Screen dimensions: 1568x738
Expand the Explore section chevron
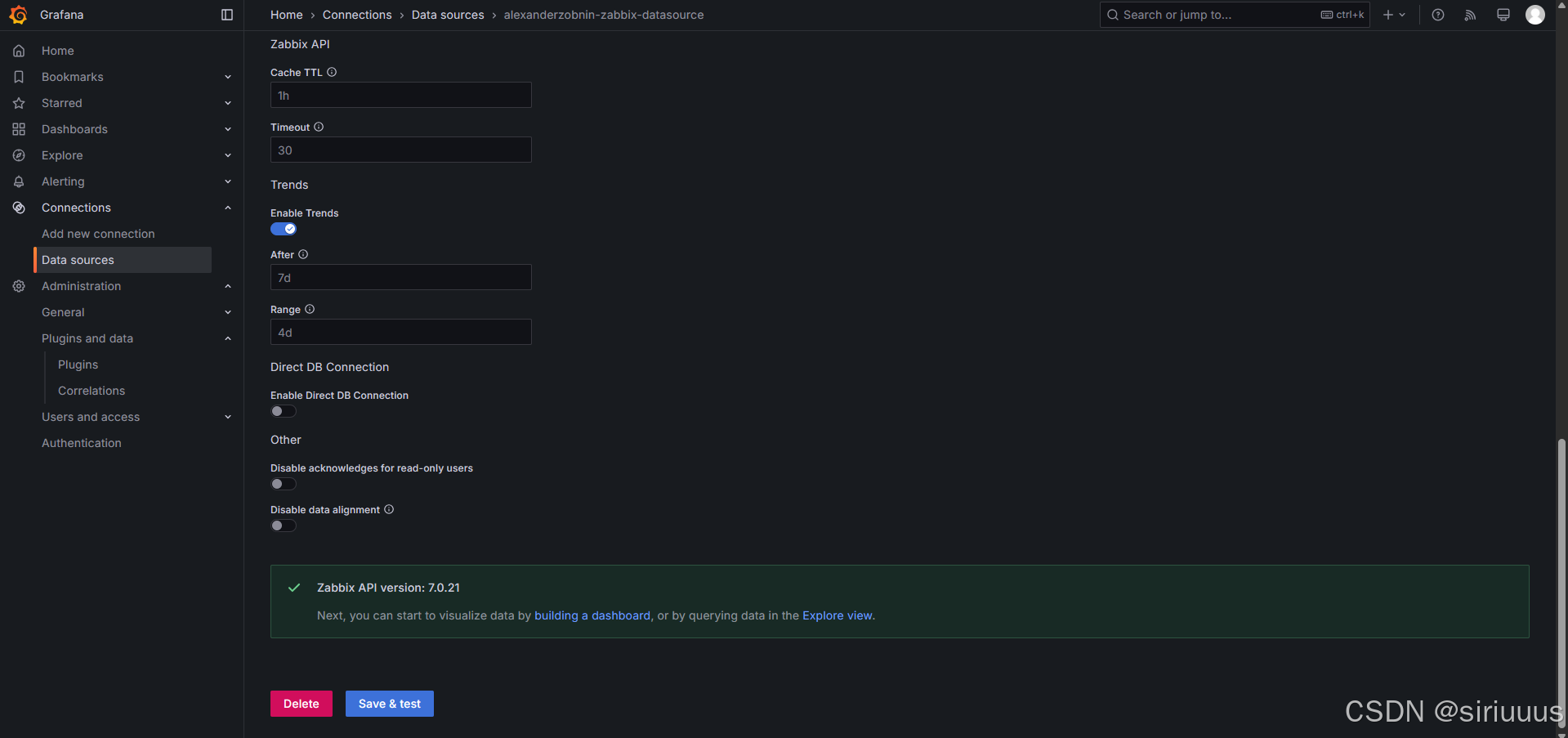coord(228,155)
